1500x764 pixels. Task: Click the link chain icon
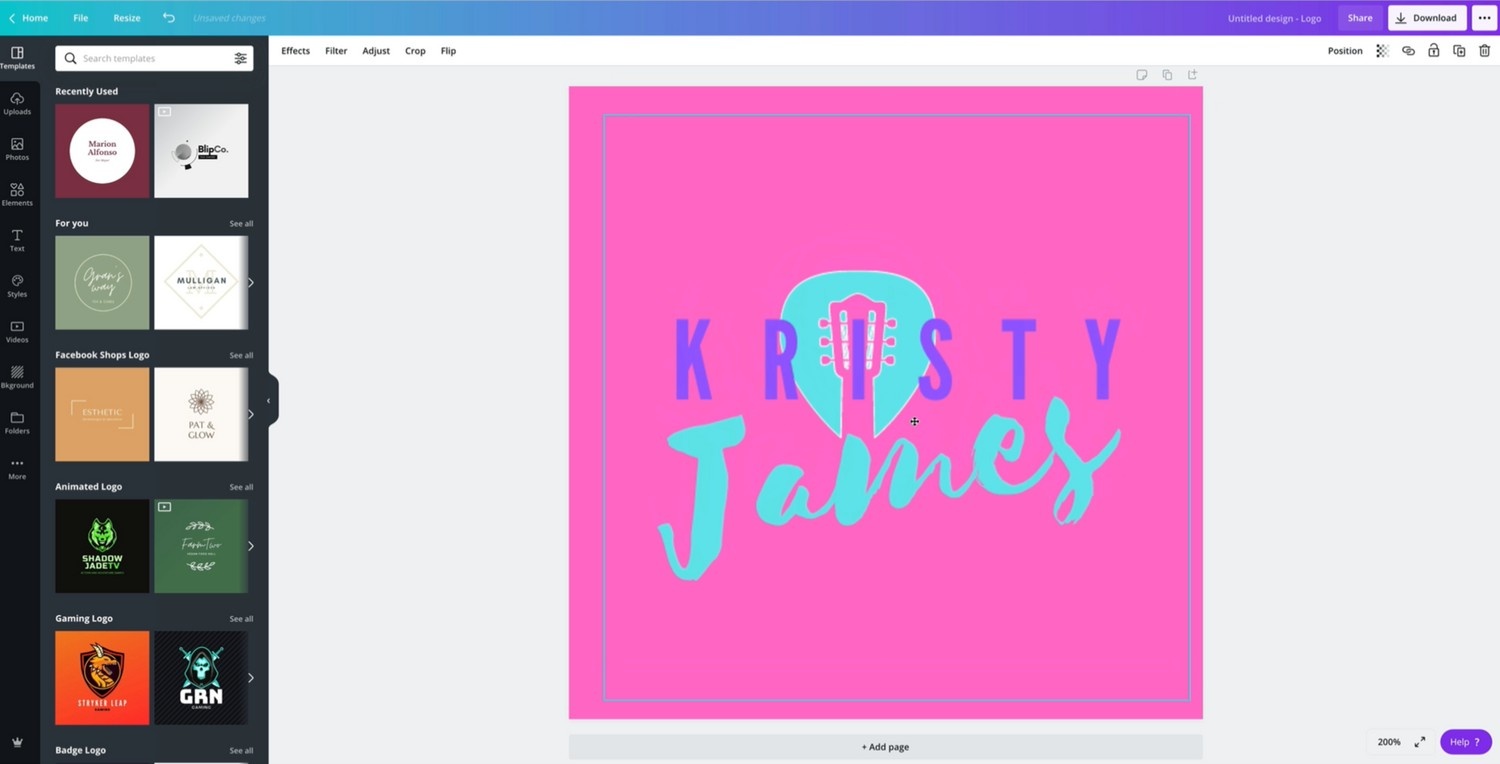pyautogui.click(x=1408, y=51)
